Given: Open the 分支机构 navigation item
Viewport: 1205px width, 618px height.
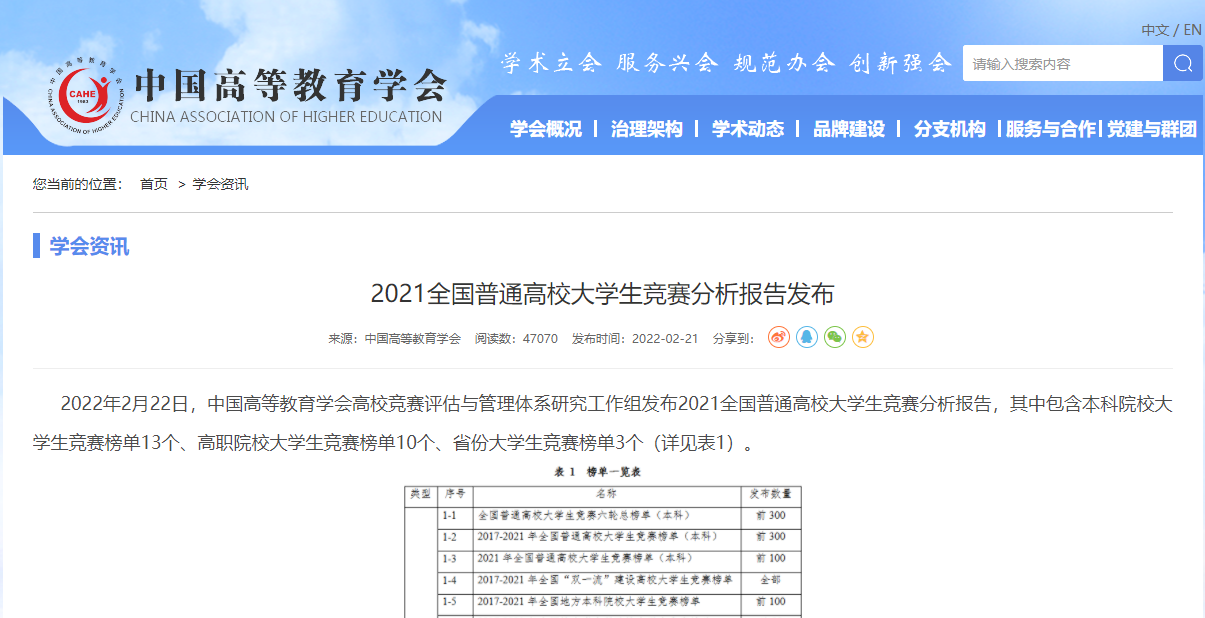Looking at the screenshot, I should (950, 129).
